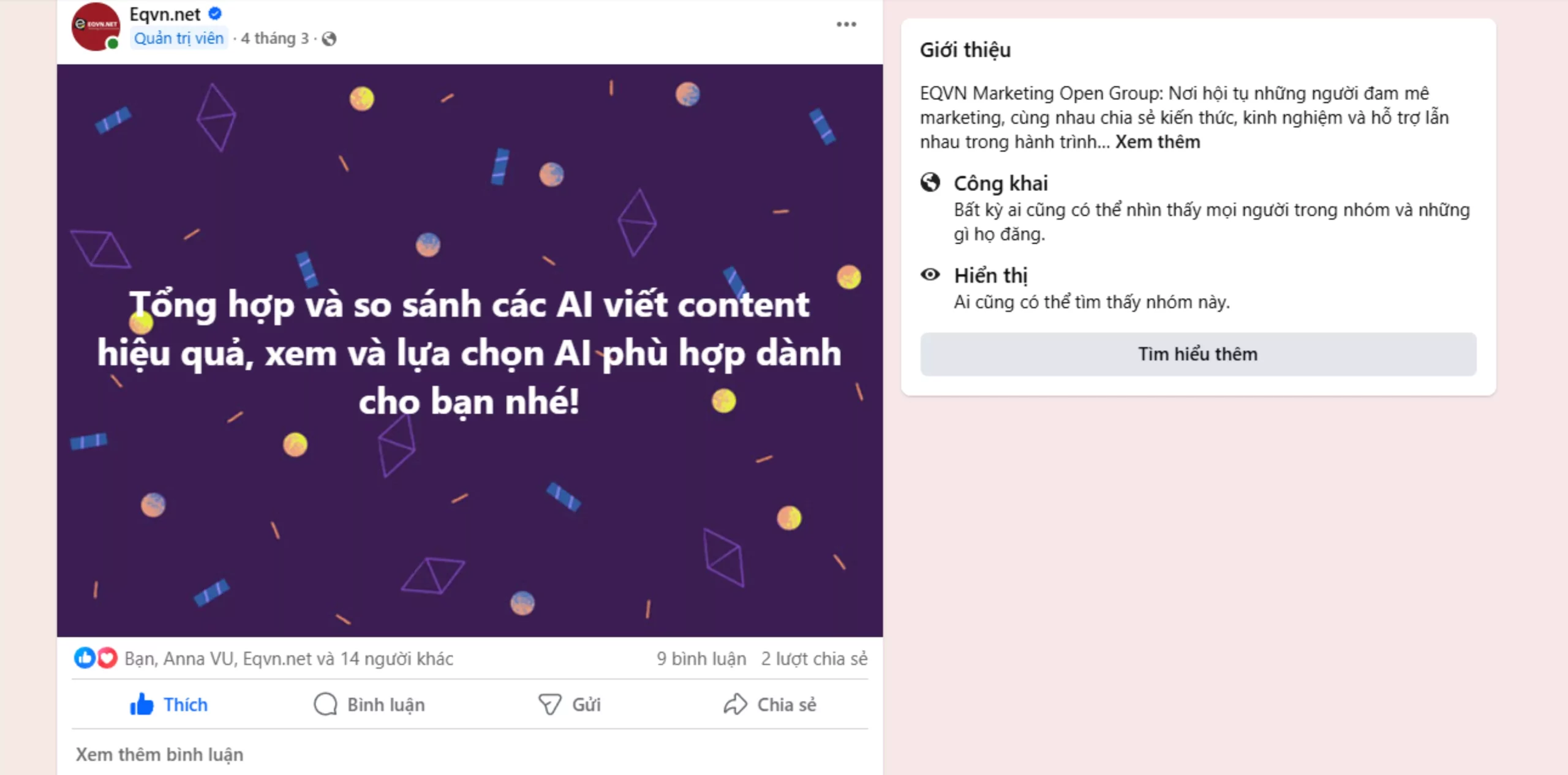Toggle the Thích like button
Image resolution: width=1568 pixels, height=775 pixels.
coord(169,705)
